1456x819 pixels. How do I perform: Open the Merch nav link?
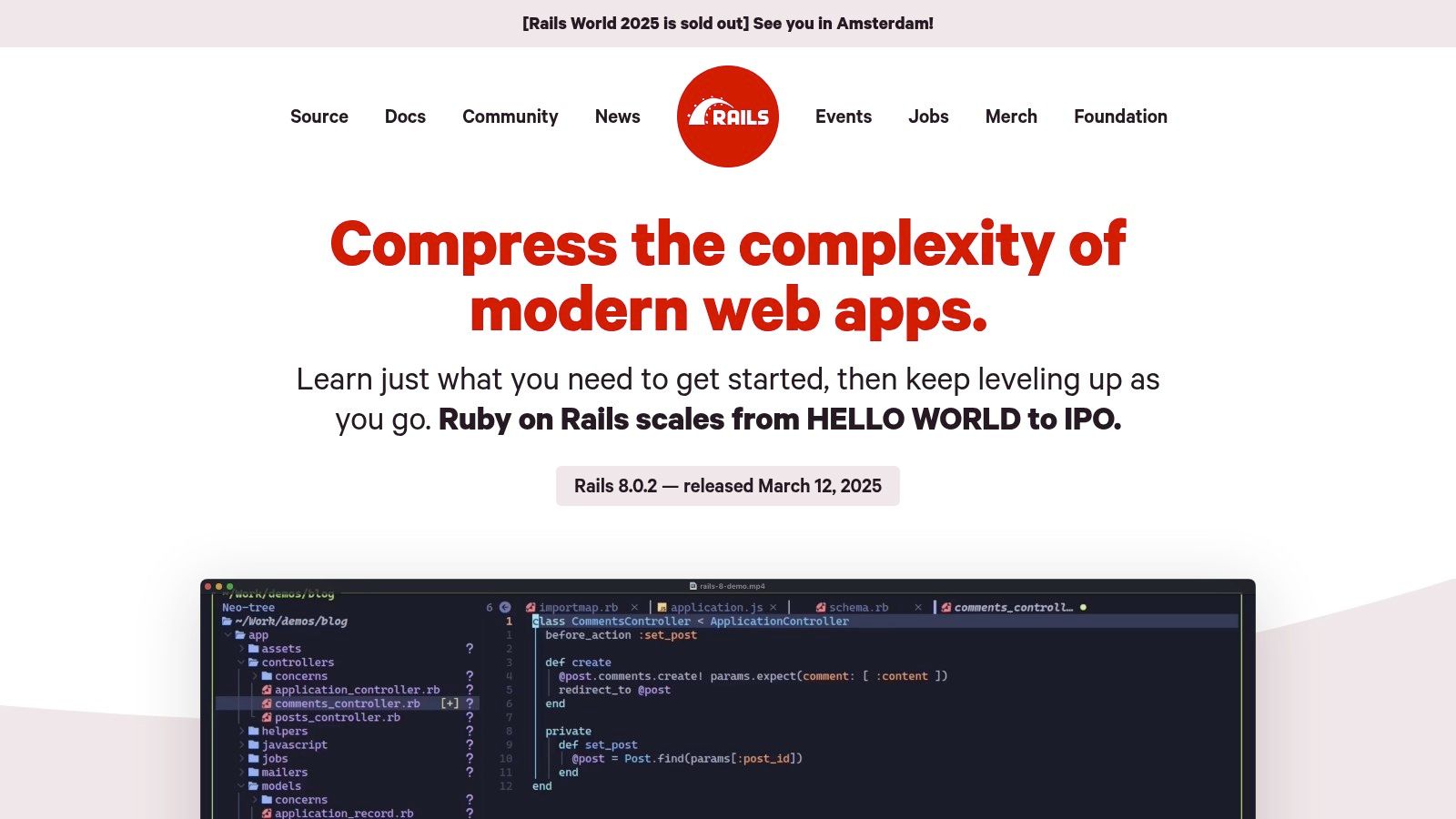click(x=1011, y=116)
